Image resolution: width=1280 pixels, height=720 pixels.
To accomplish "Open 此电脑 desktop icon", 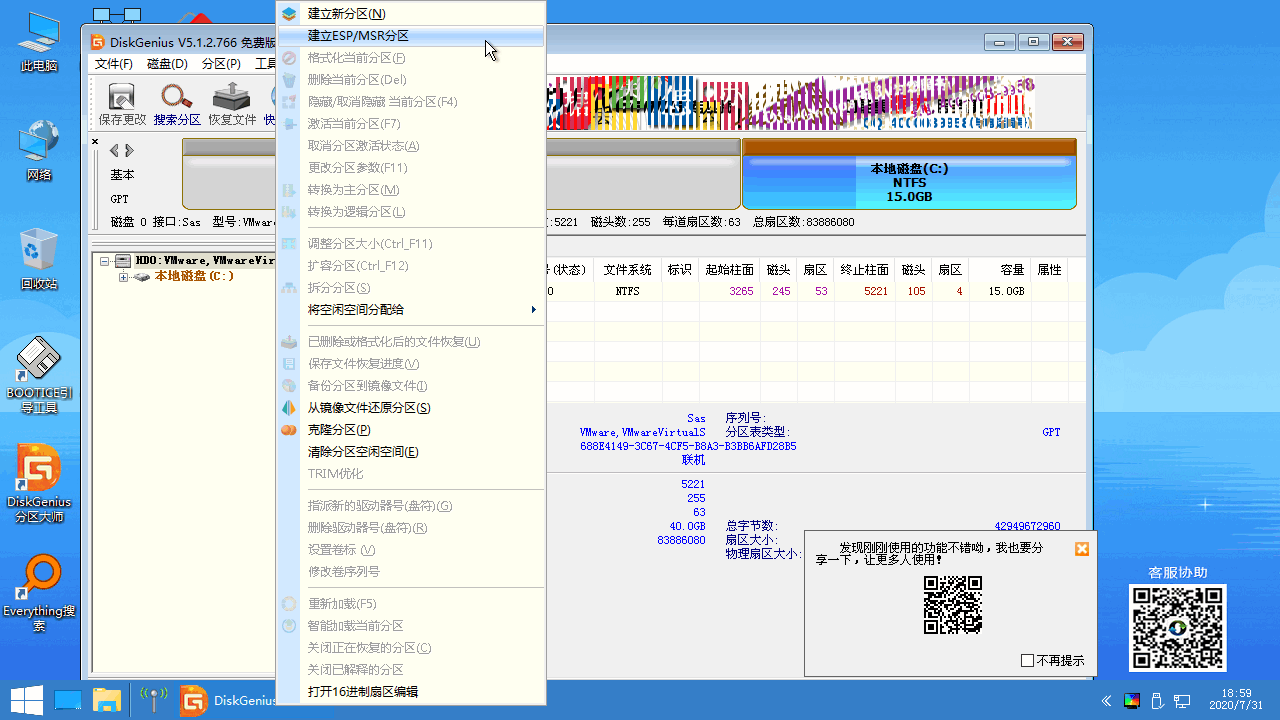I will (39, 43).
